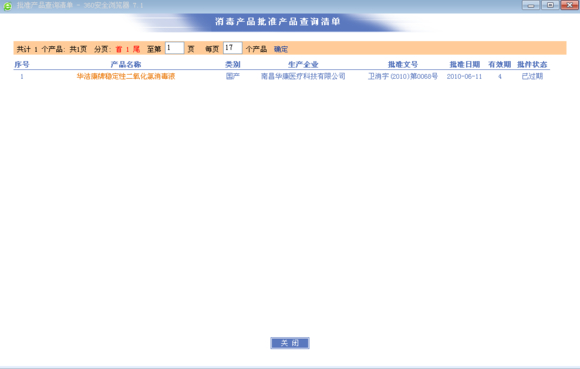The height and width of the screenshot is (369, 580).
Task: Focus the 至第 page number field
Action: coord(174,48)
